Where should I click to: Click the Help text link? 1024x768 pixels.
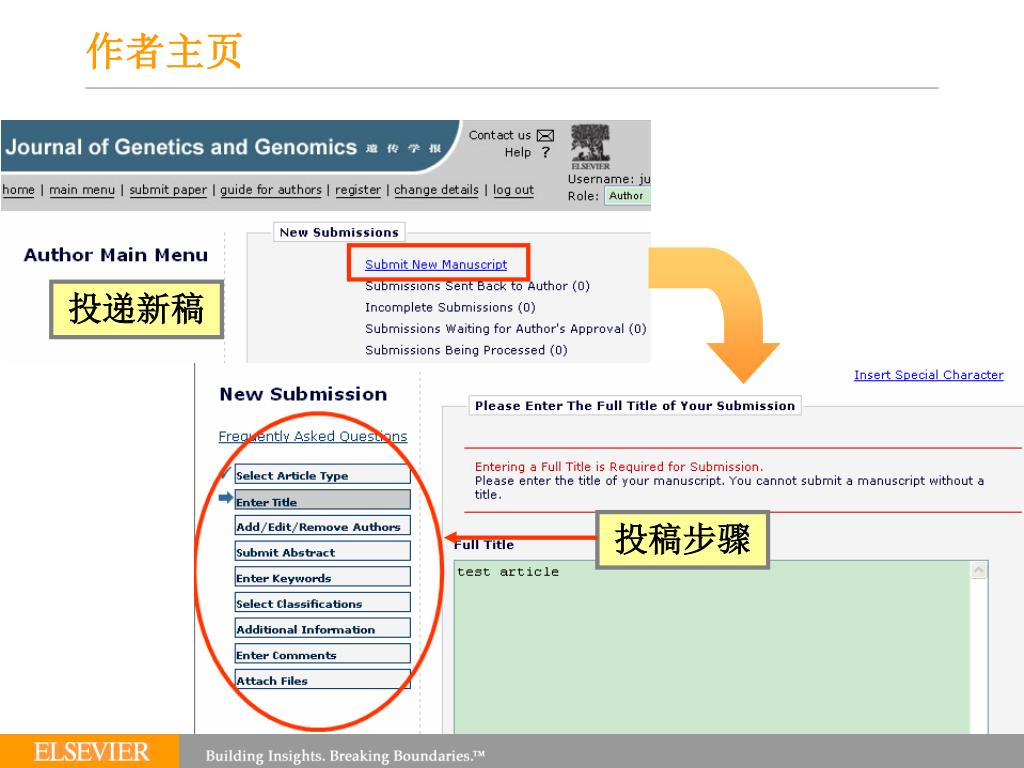[x=518, y=152]
